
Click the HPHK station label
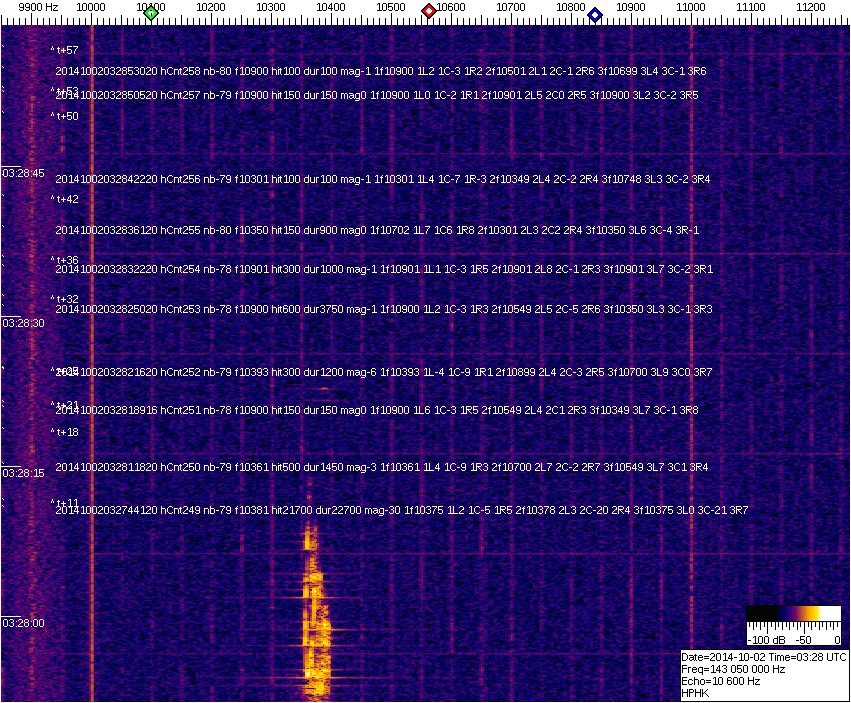coord(696,693)
